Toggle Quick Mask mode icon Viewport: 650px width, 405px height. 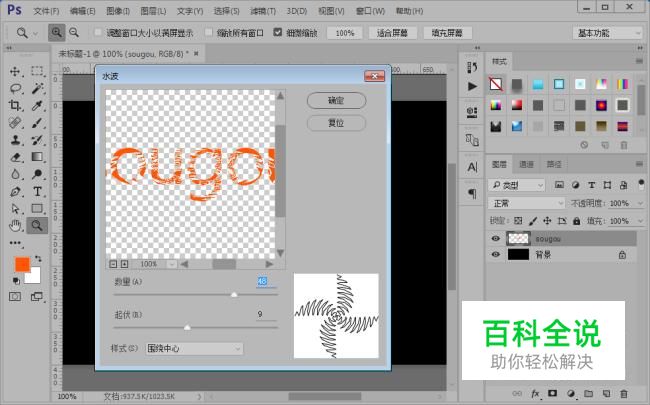[x=15, y=296]
